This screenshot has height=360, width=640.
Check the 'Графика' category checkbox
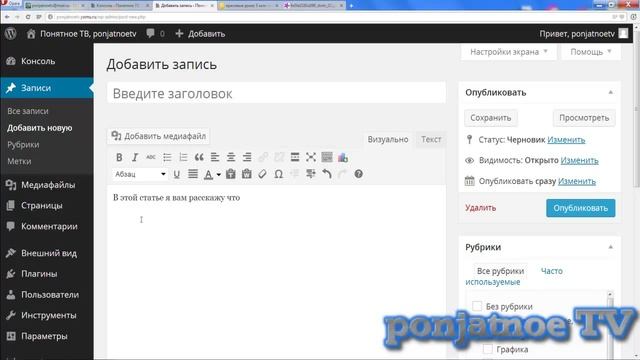point(487,349)
